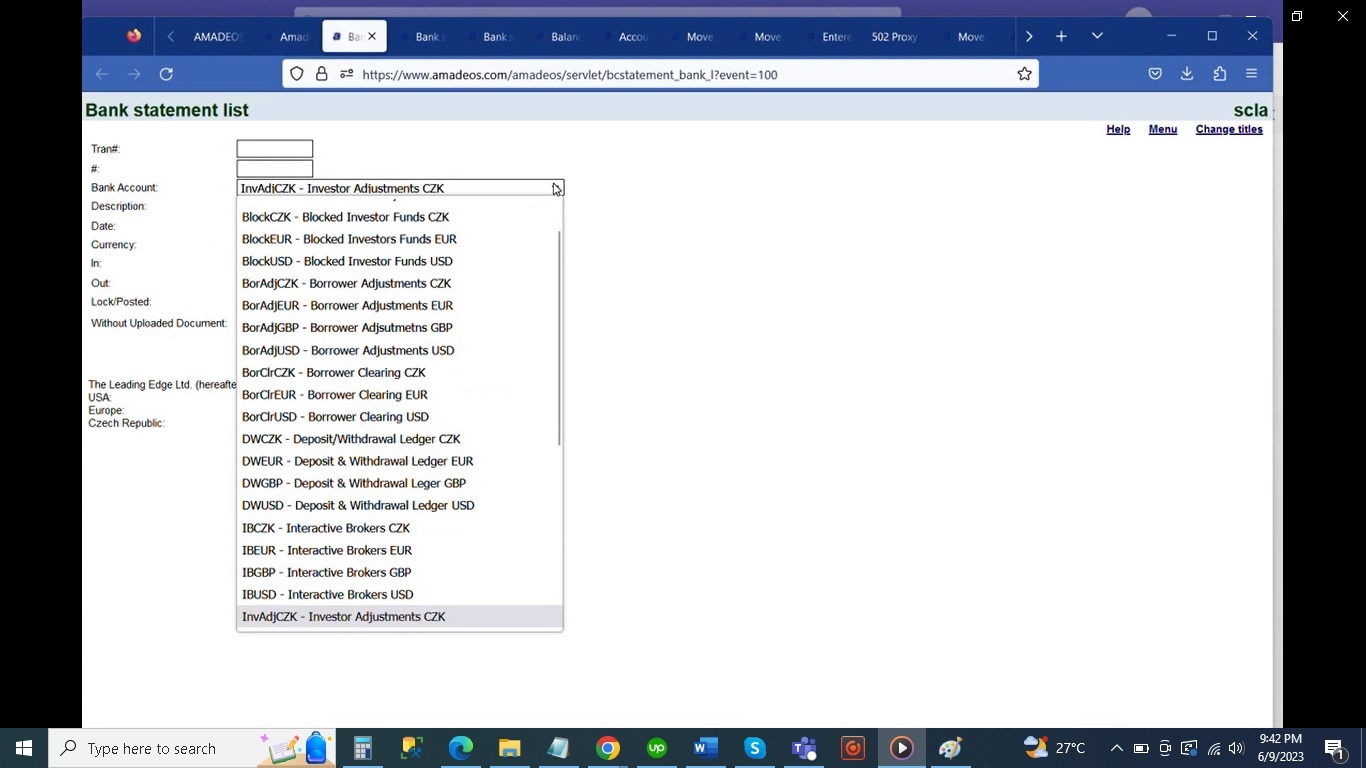The image size is (1366, 768).
Task: Choose IBEUR - Interactive Brokers EUR
Action: [x=399, y=550]
